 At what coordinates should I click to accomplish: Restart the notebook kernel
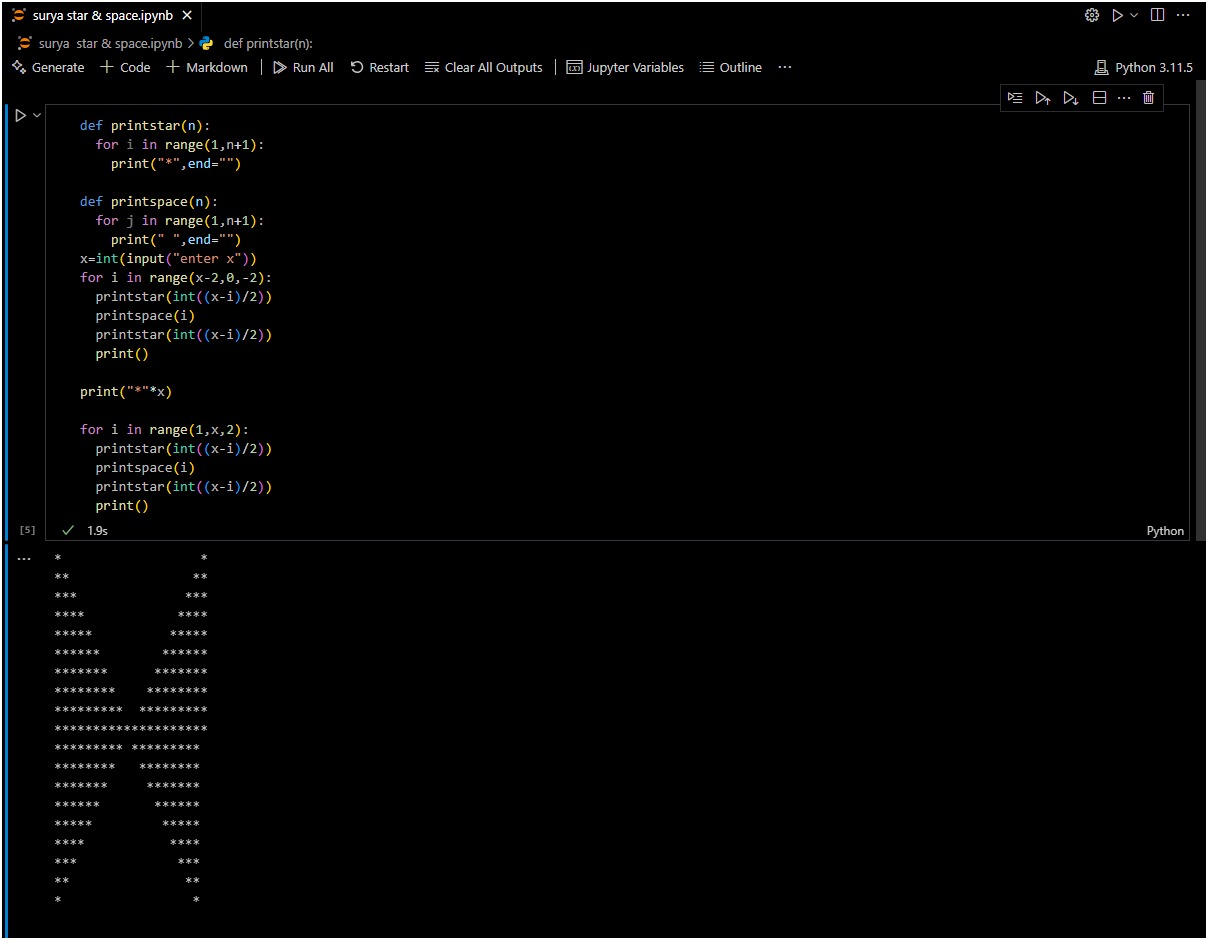pyautogui.click(x=379, y=67)
